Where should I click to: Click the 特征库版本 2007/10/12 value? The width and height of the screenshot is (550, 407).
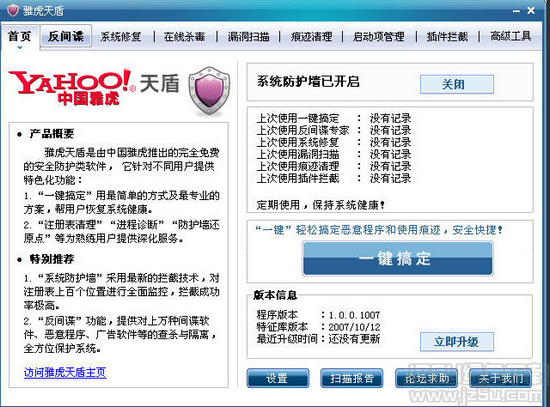tap(354, 327)
